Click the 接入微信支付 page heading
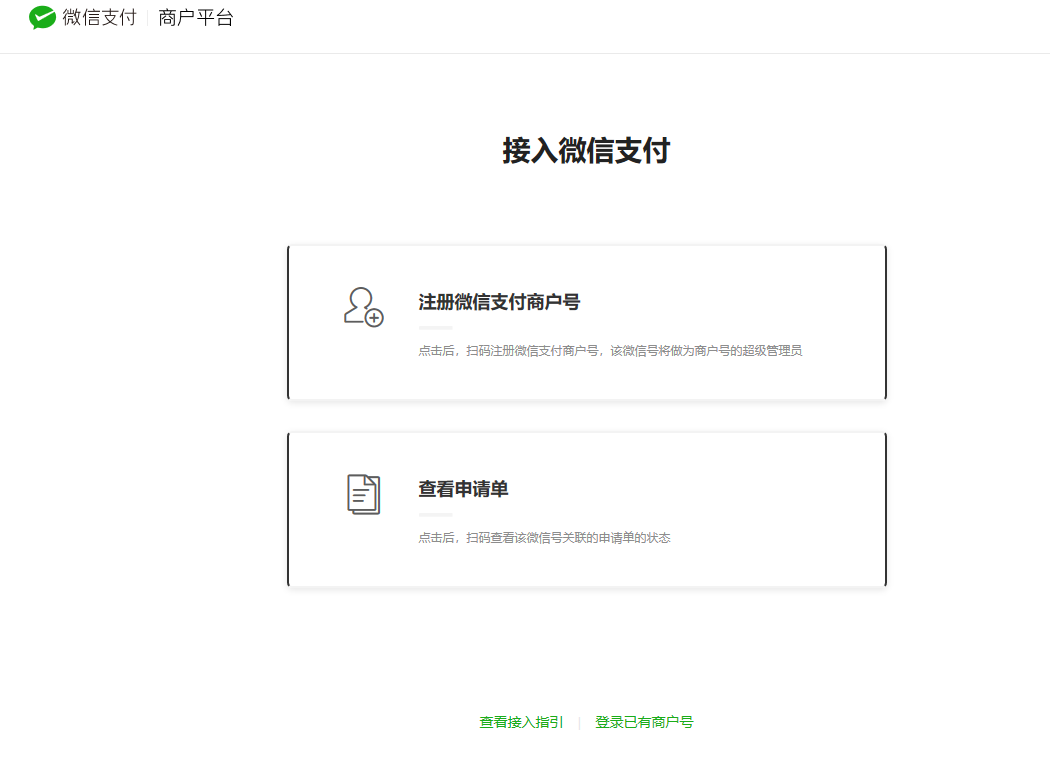This screenshot has width=1050, height=765. click(x=586, y=151)
